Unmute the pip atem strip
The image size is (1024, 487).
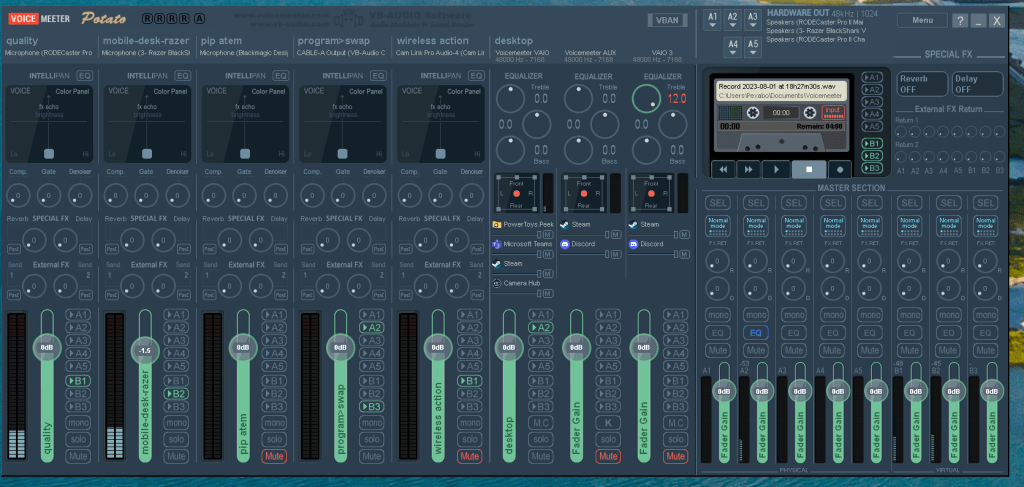274,456
